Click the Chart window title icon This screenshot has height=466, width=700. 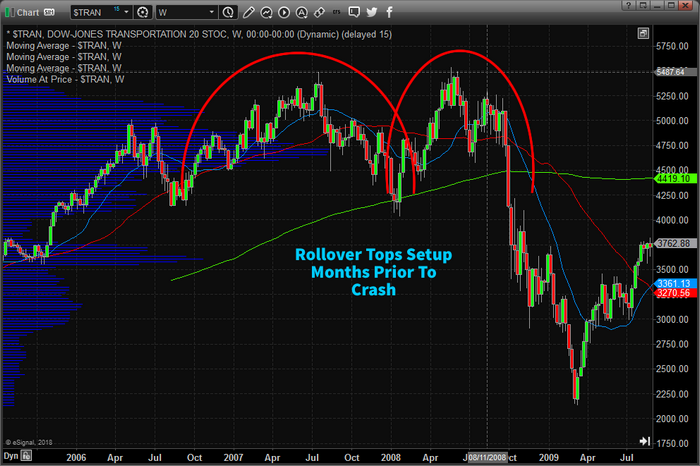10,12
